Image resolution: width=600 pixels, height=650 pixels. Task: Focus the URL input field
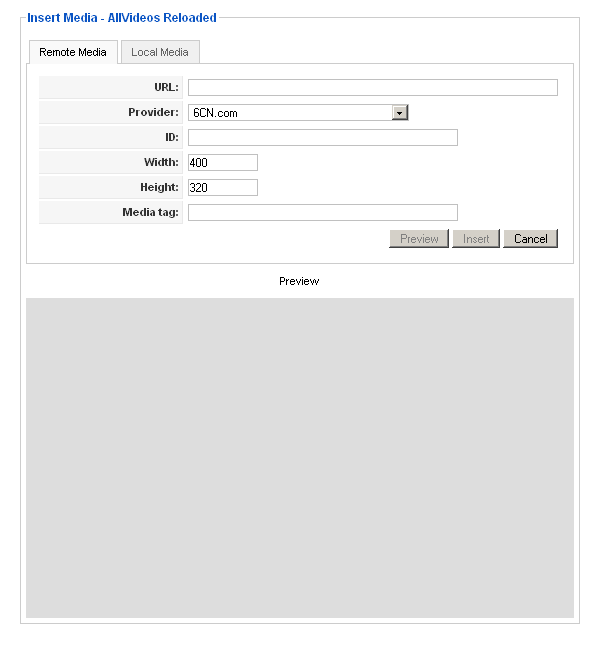point(372,87)
